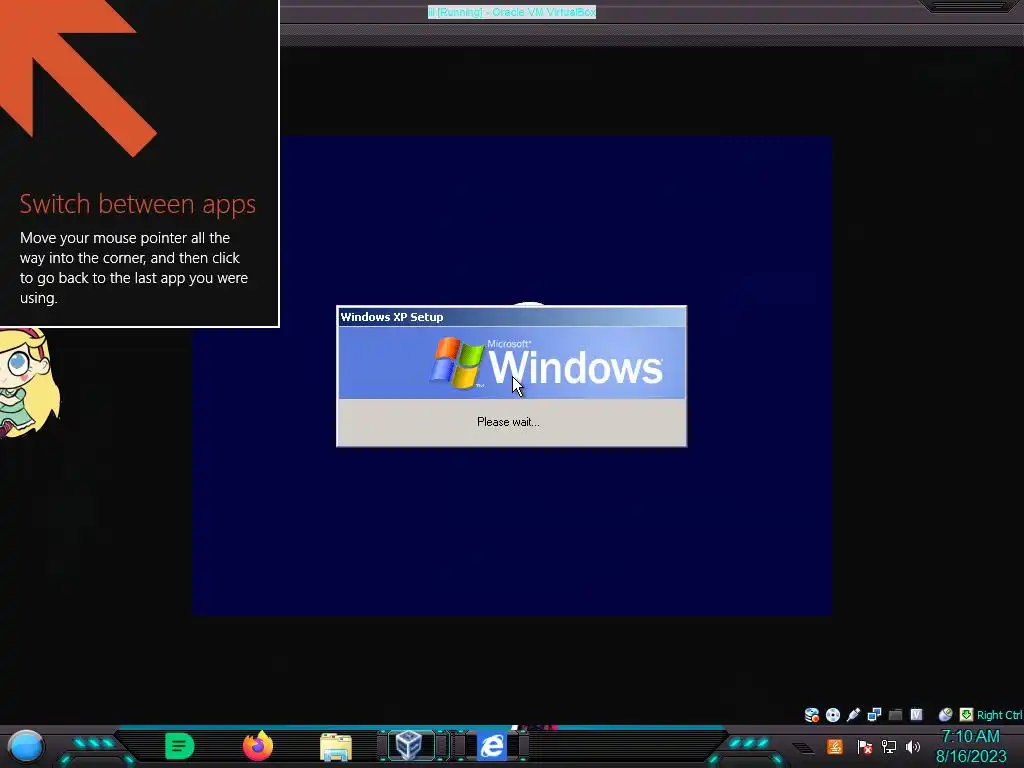Click the Oracle VM VirtualBox title bar
The image size is (1024, 768).
click(x=512, y=12)
